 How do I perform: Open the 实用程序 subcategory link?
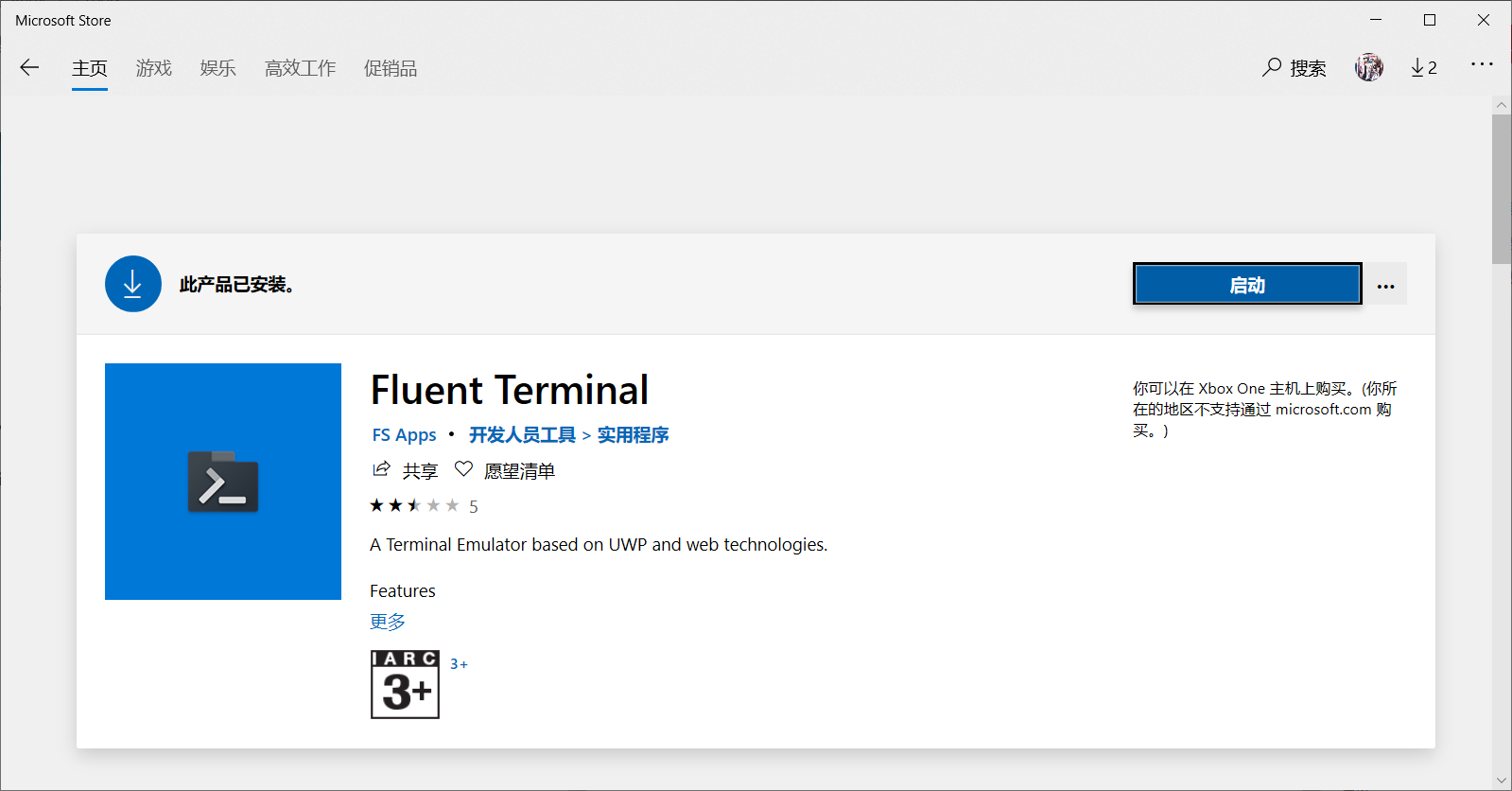633,435
